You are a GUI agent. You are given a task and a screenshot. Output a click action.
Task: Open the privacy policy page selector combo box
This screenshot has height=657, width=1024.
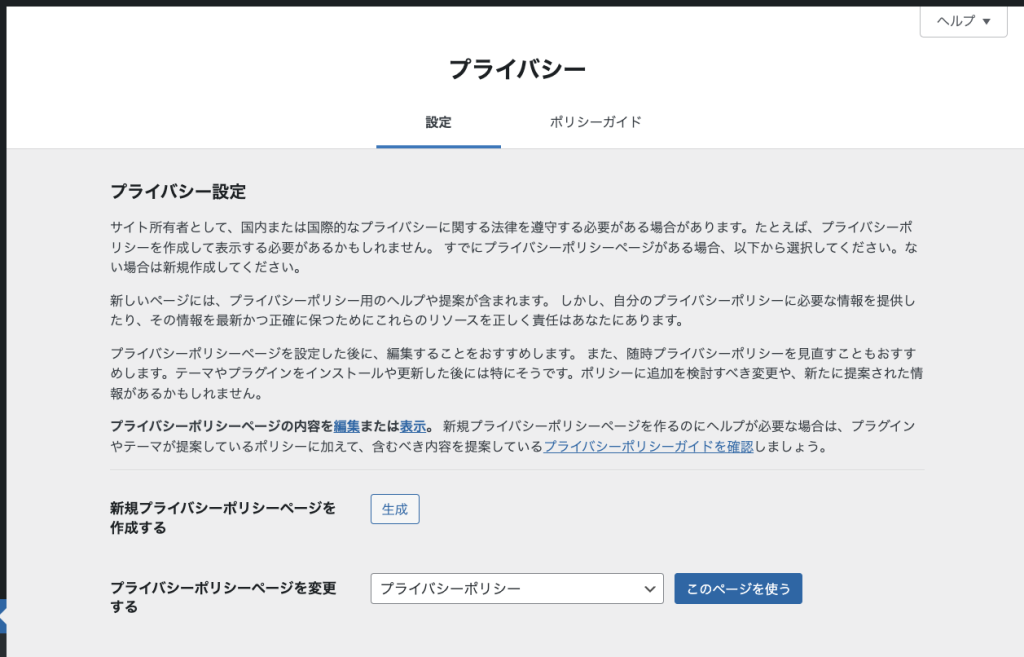click(516, 588)
